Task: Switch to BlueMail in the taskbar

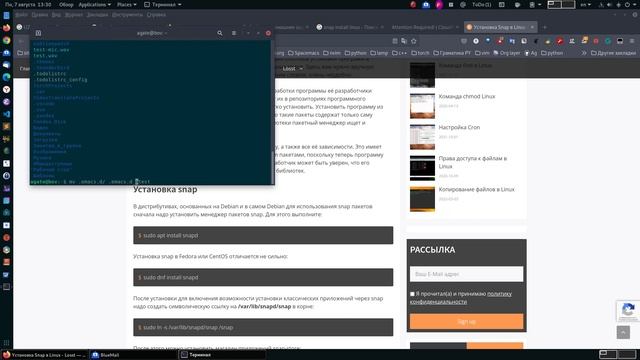Action: (x=133, y=355)
